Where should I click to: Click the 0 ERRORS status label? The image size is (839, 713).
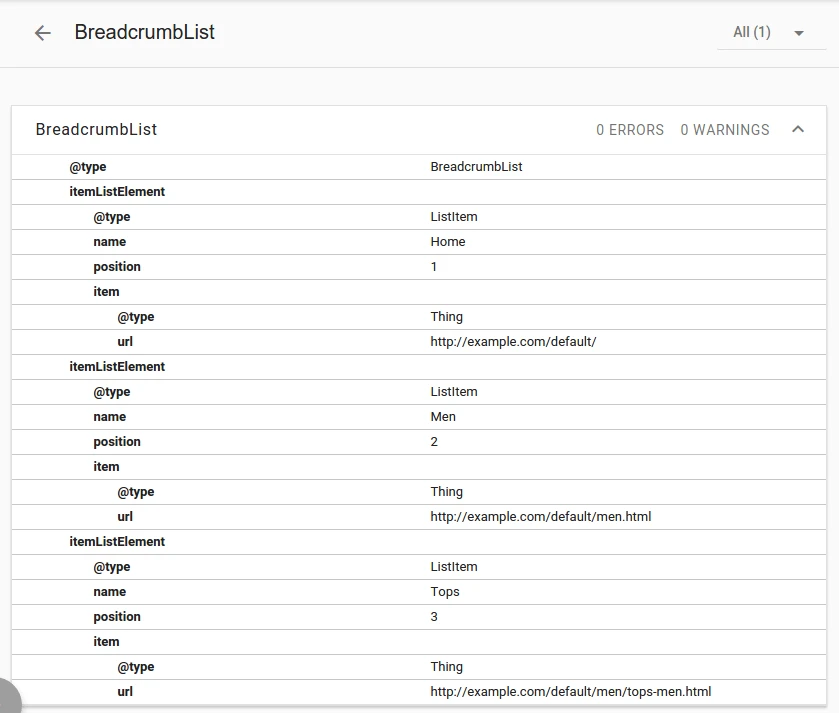(x=628, y=130)
